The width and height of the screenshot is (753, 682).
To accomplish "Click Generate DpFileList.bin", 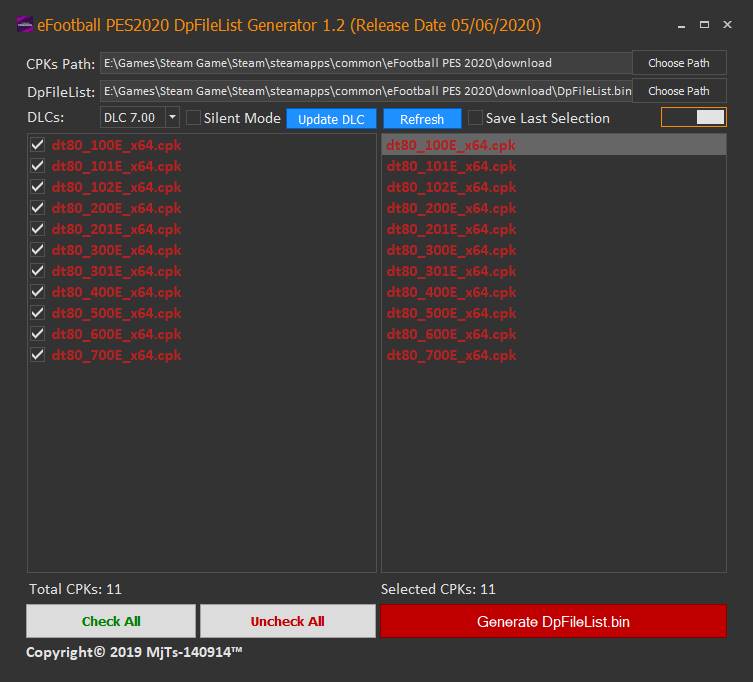I will 553,621.
